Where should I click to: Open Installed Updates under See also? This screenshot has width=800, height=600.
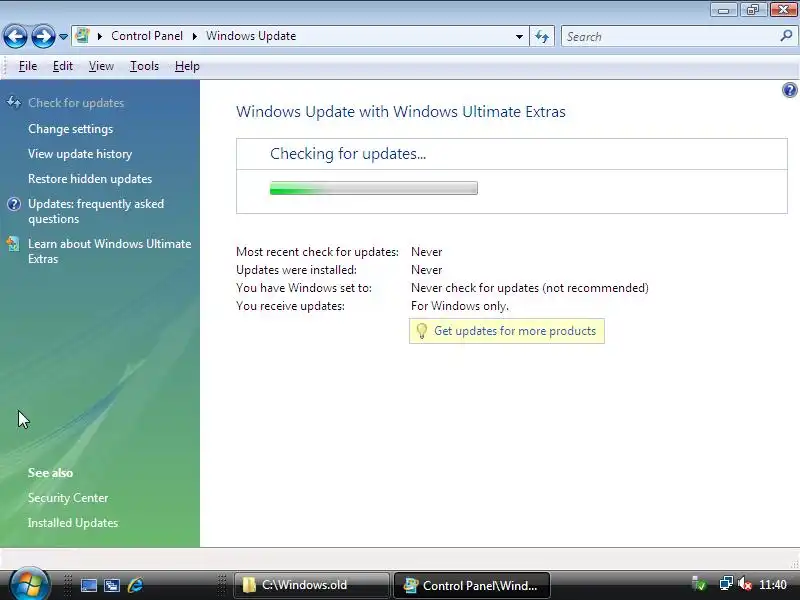(72, 522)
